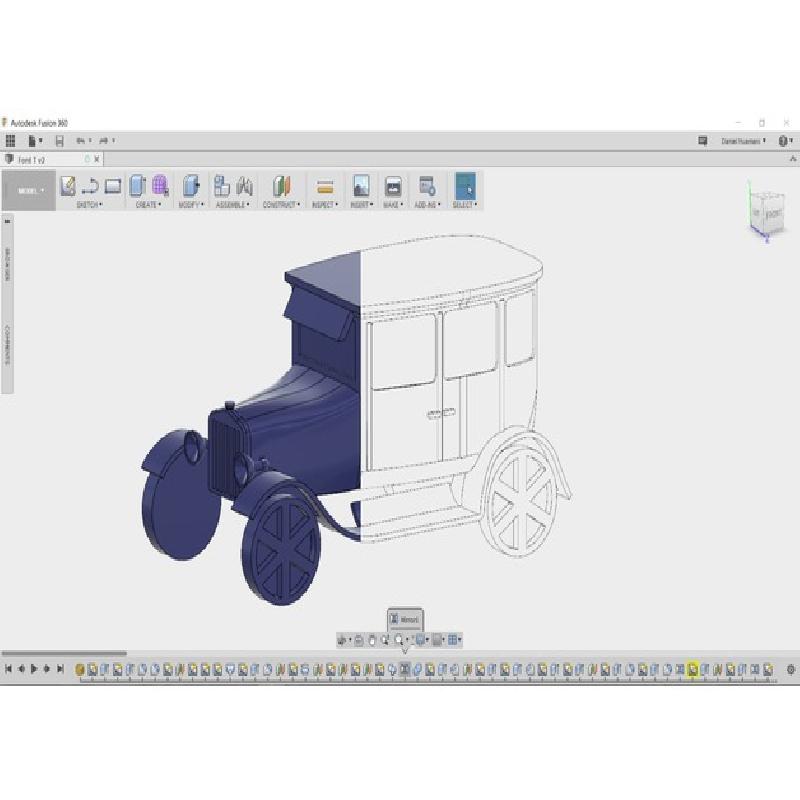Close the Ford T document tab

[97, 159]
